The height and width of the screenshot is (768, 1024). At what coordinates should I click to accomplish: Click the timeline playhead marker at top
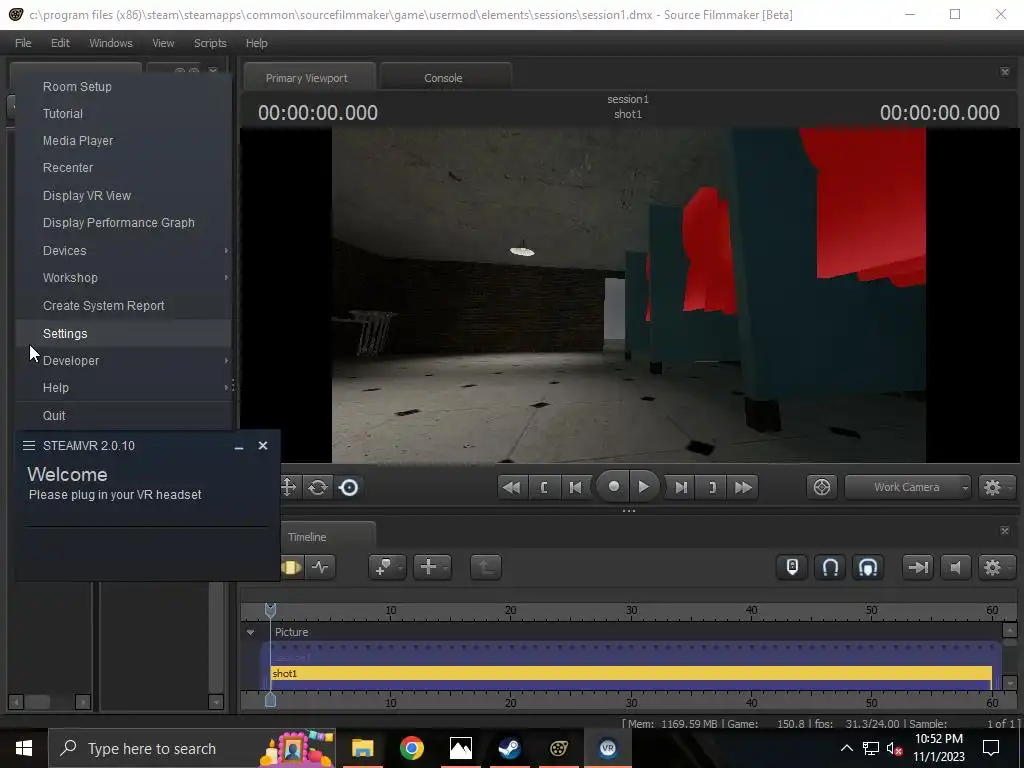tap(270, 611)
